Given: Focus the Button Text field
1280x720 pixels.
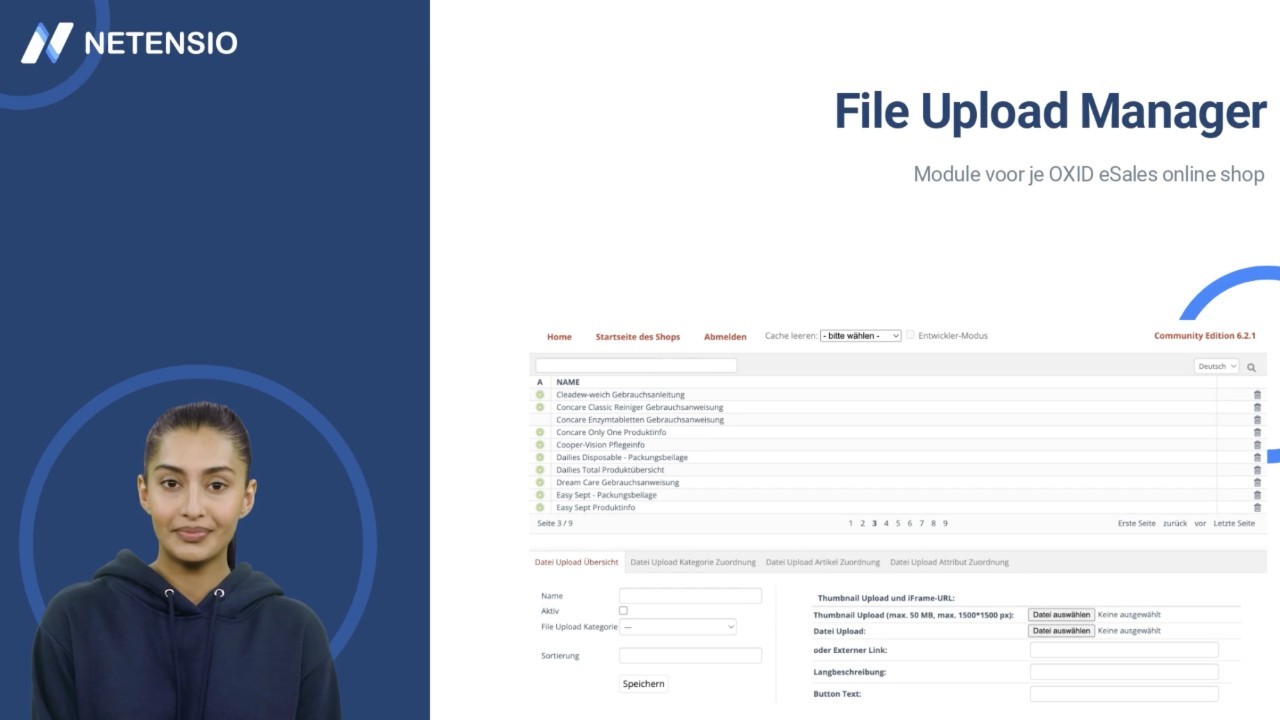Looking at the screenshot, I should click(x=1124, y=694).
